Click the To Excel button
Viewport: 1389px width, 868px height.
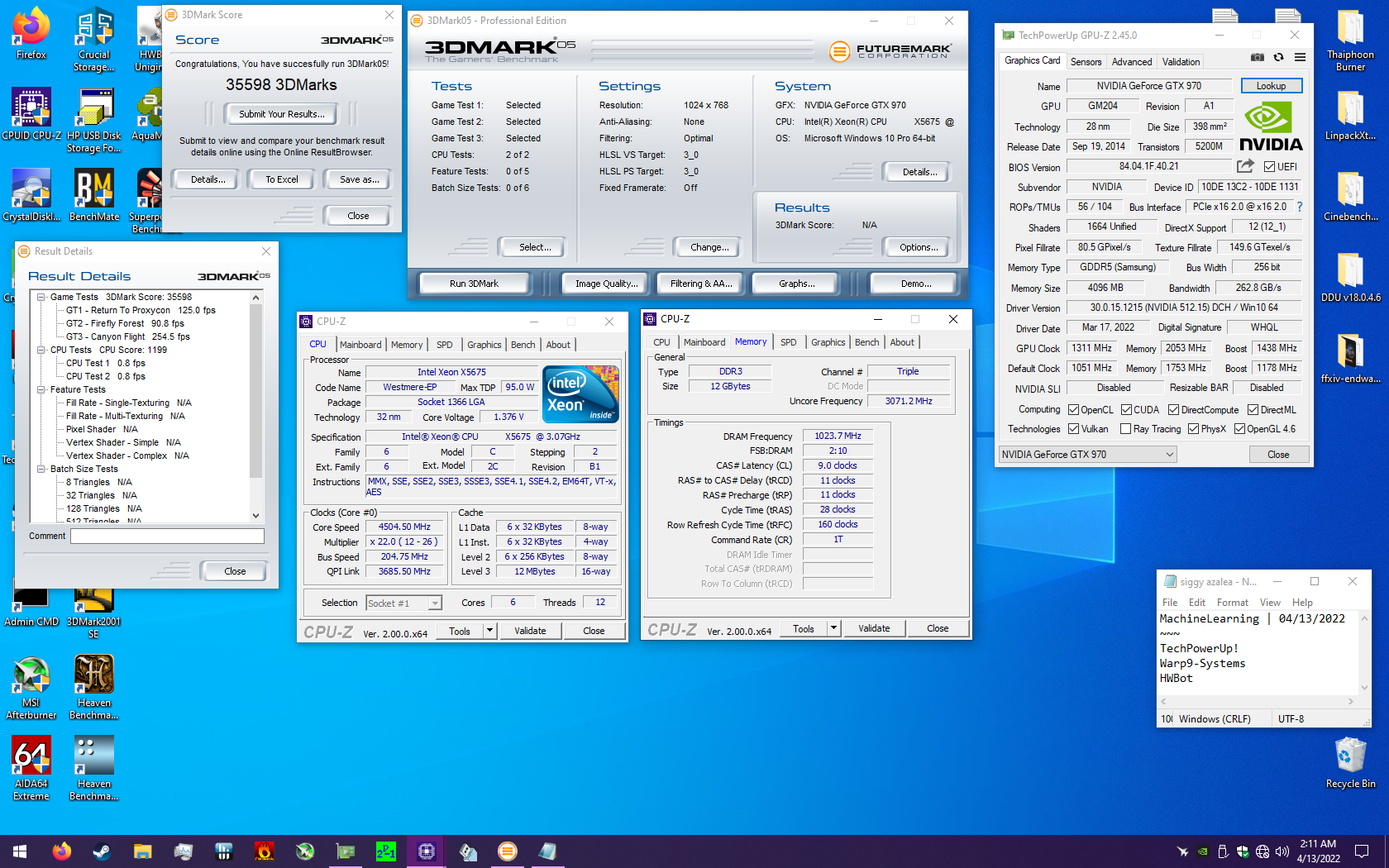pos(281,179)
